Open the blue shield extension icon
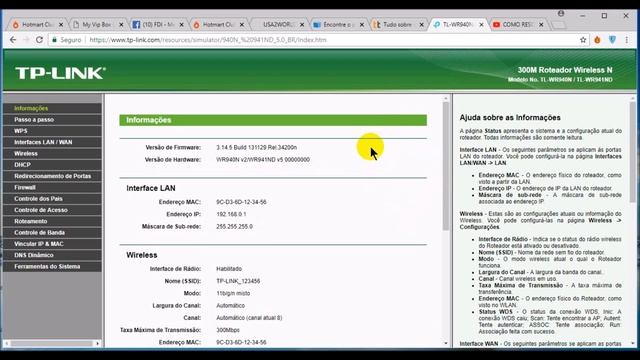This screenshot has height=360, width=640. coord(612,40)
